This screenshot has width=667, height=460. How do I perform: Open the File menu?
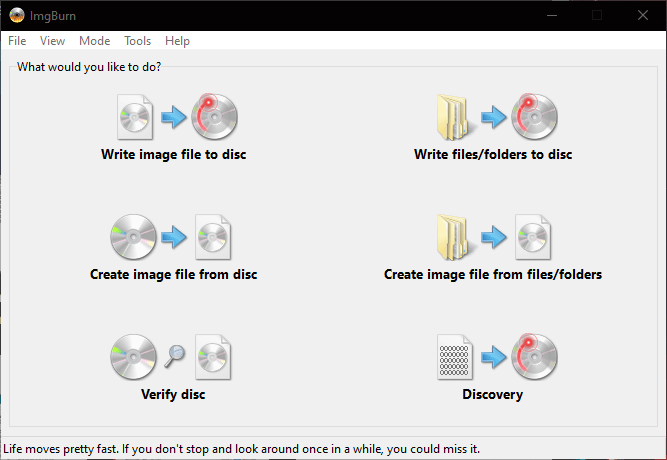pyautogui.click(x=17, y=41)
